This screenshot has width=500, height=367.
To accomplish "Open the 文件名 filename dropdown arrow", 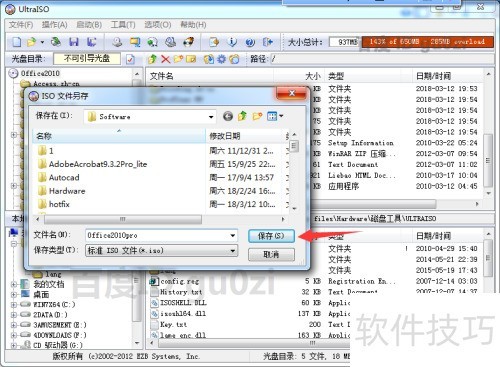I will [233, 236].
